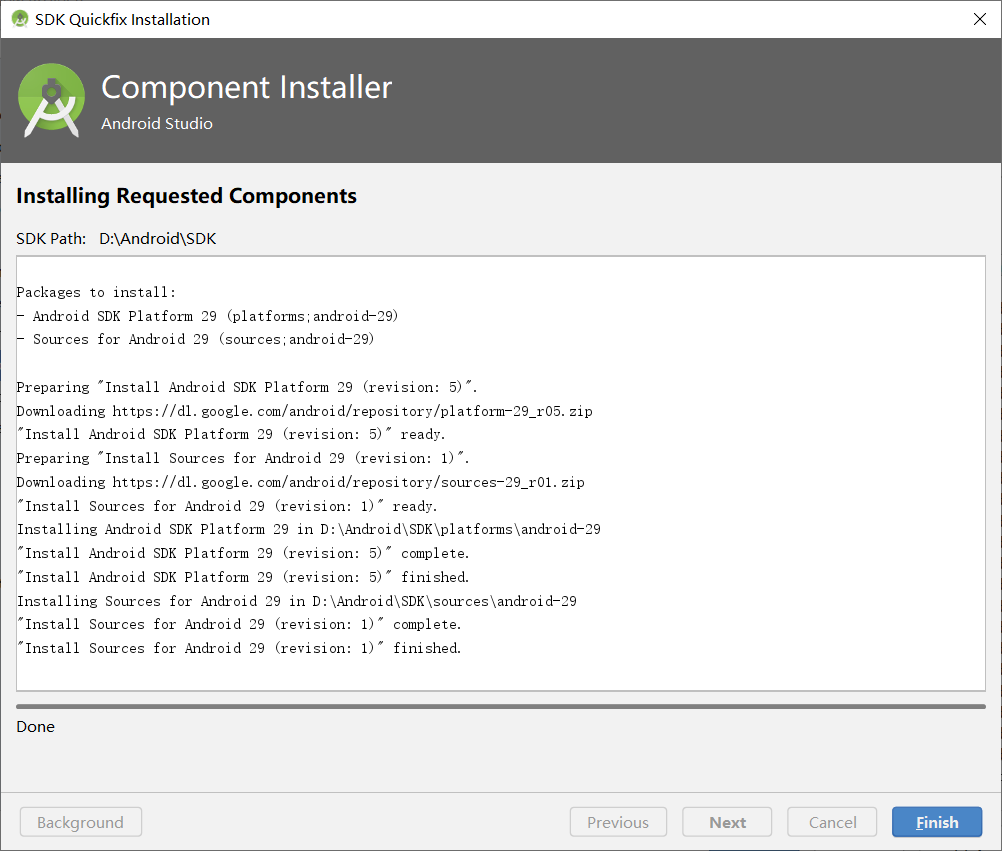Click 'Preparing Install Sources for Android 29' line
This screenshot has width=1002, height=851.
(x=243, y=459)
